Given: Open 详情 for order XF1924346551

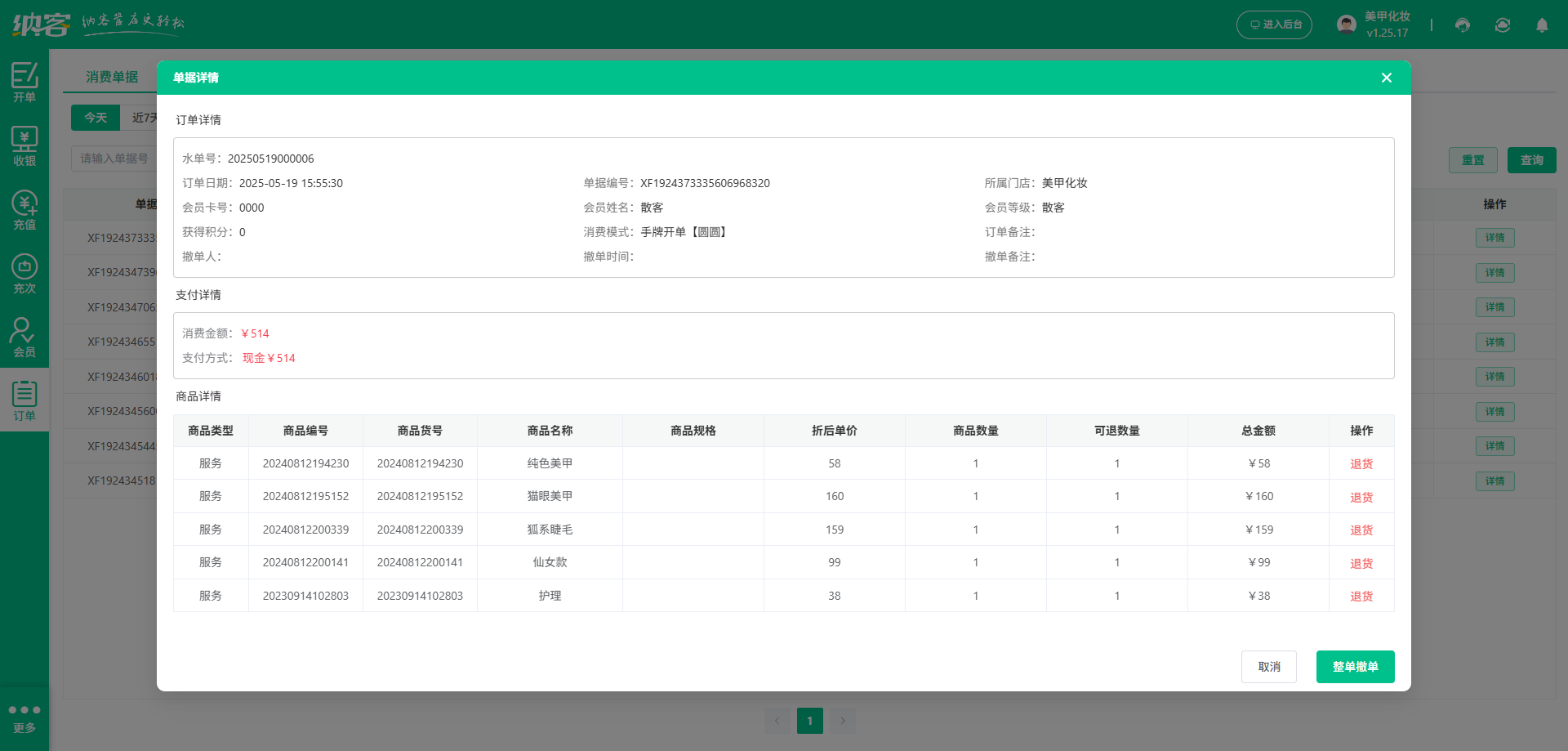Looking at the screenshot, I should pos(1495,342).
